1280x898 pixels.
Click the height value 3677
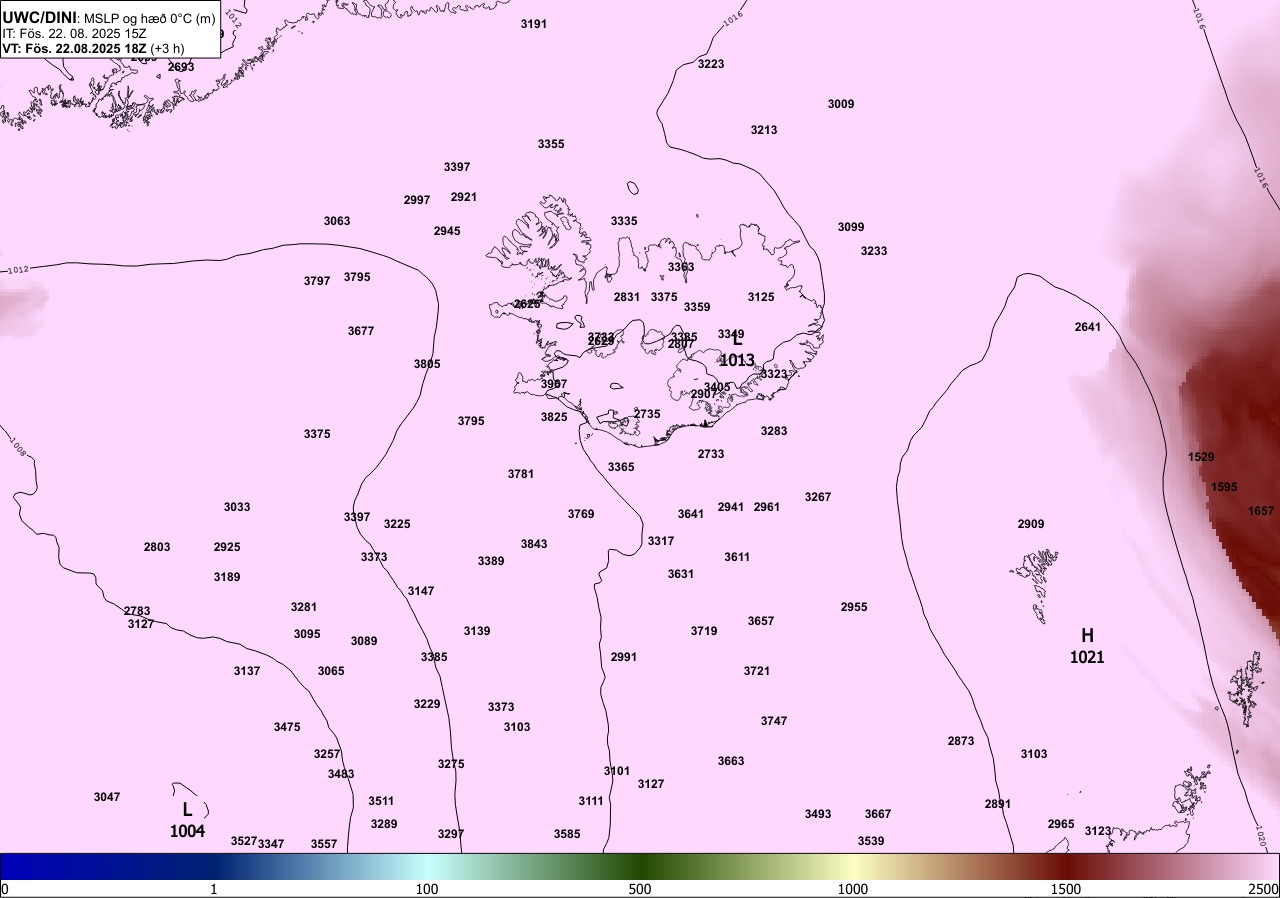[361, 331]
